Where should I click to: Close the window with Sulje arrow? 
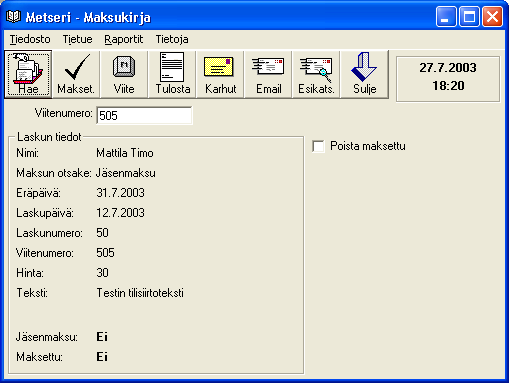[x=364, y=74]
